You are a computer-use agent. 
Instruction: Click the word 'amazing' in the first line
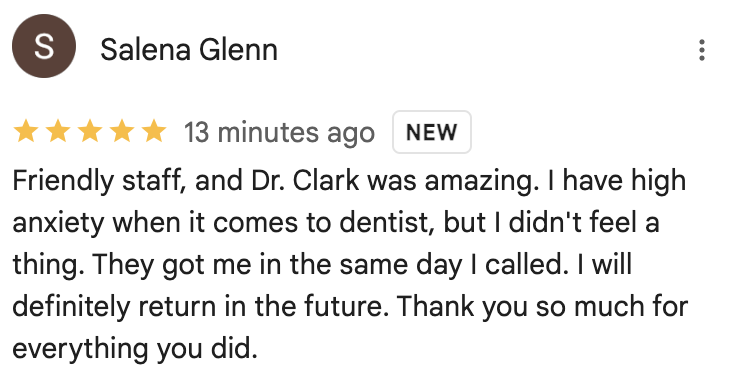(x=481, y=182)
